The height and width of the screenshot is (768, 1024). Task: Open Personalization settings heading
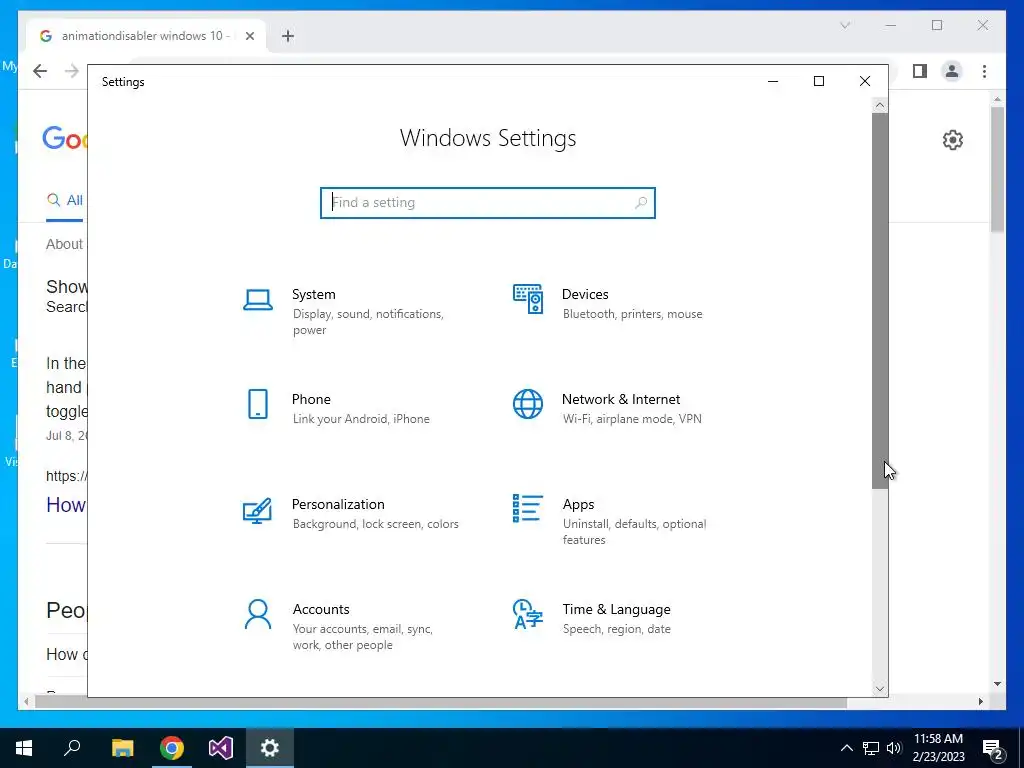[338, 505]
